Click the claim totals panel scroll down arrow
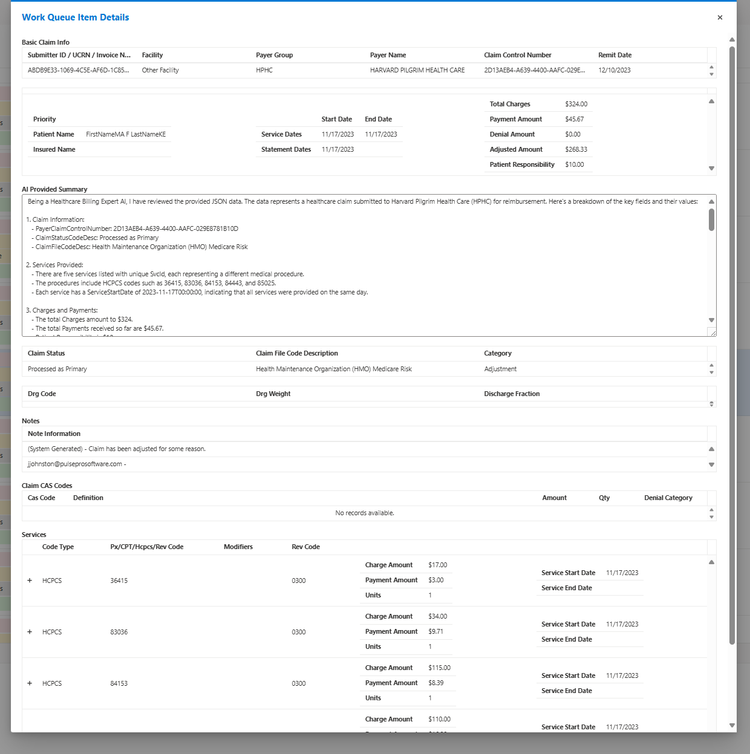This screenshot has width=750, height=754. [x=712, y=168]
